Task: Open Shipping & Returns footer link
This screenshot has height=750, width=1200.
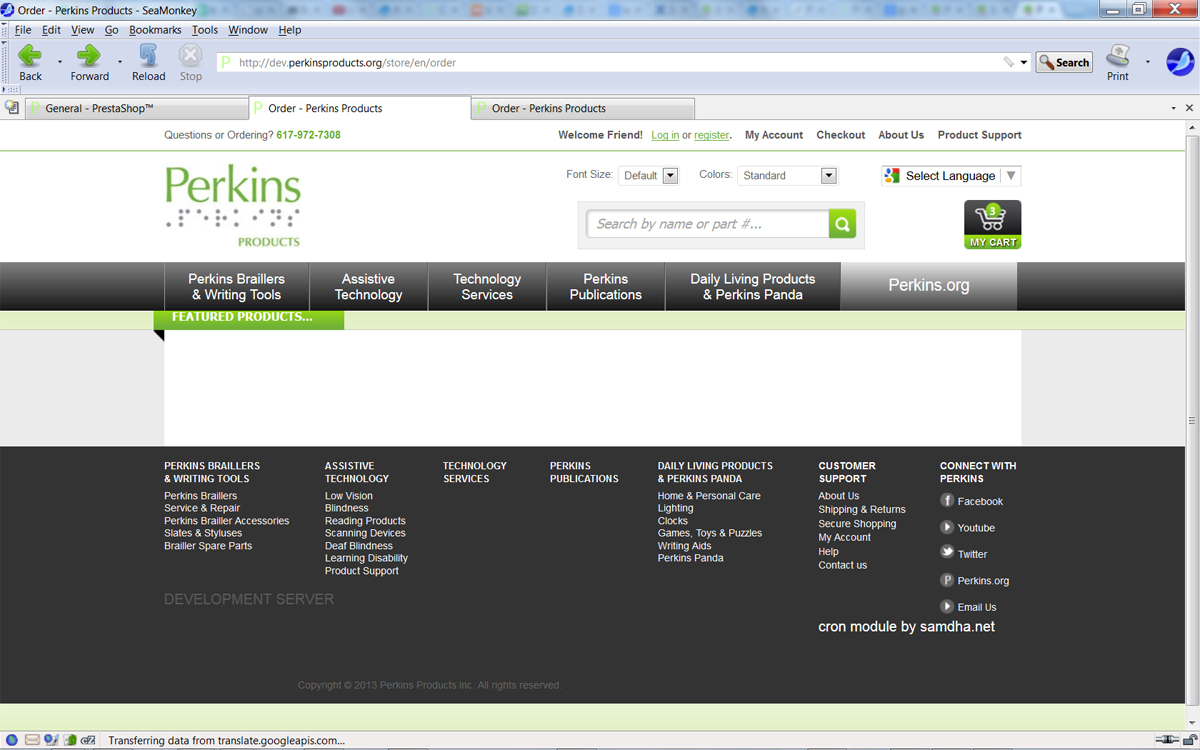Action: 862,509
